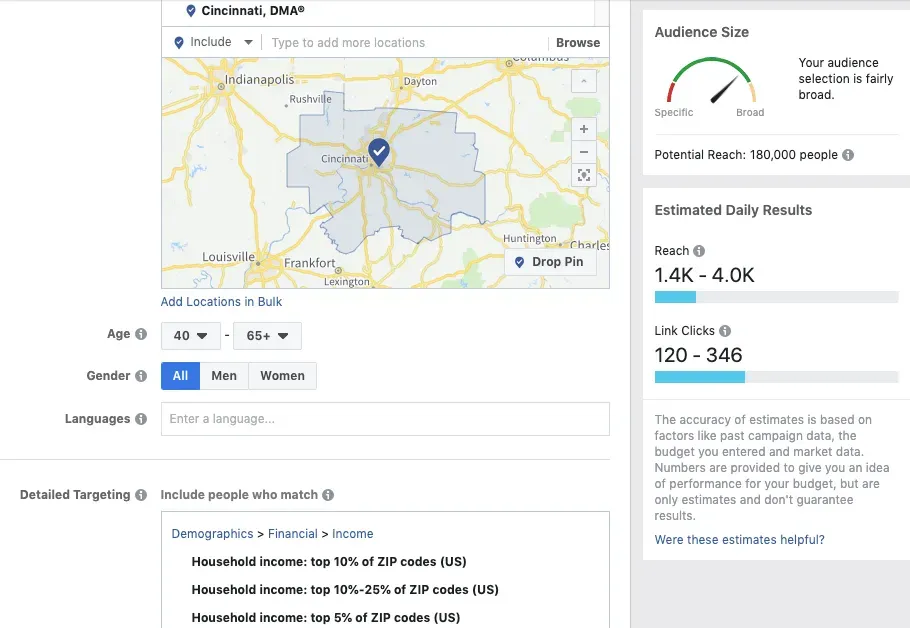Select Women as the gender
The width and height of the screenshot is (910, 628).
click(x=282, y=376)
